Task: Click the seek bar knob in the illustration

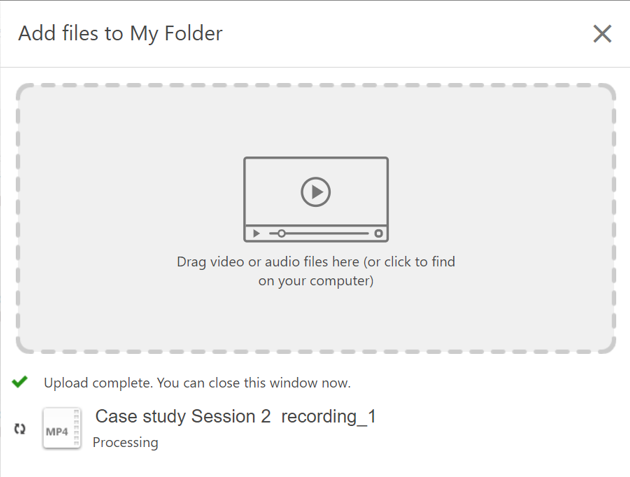Action: [282, 233]
